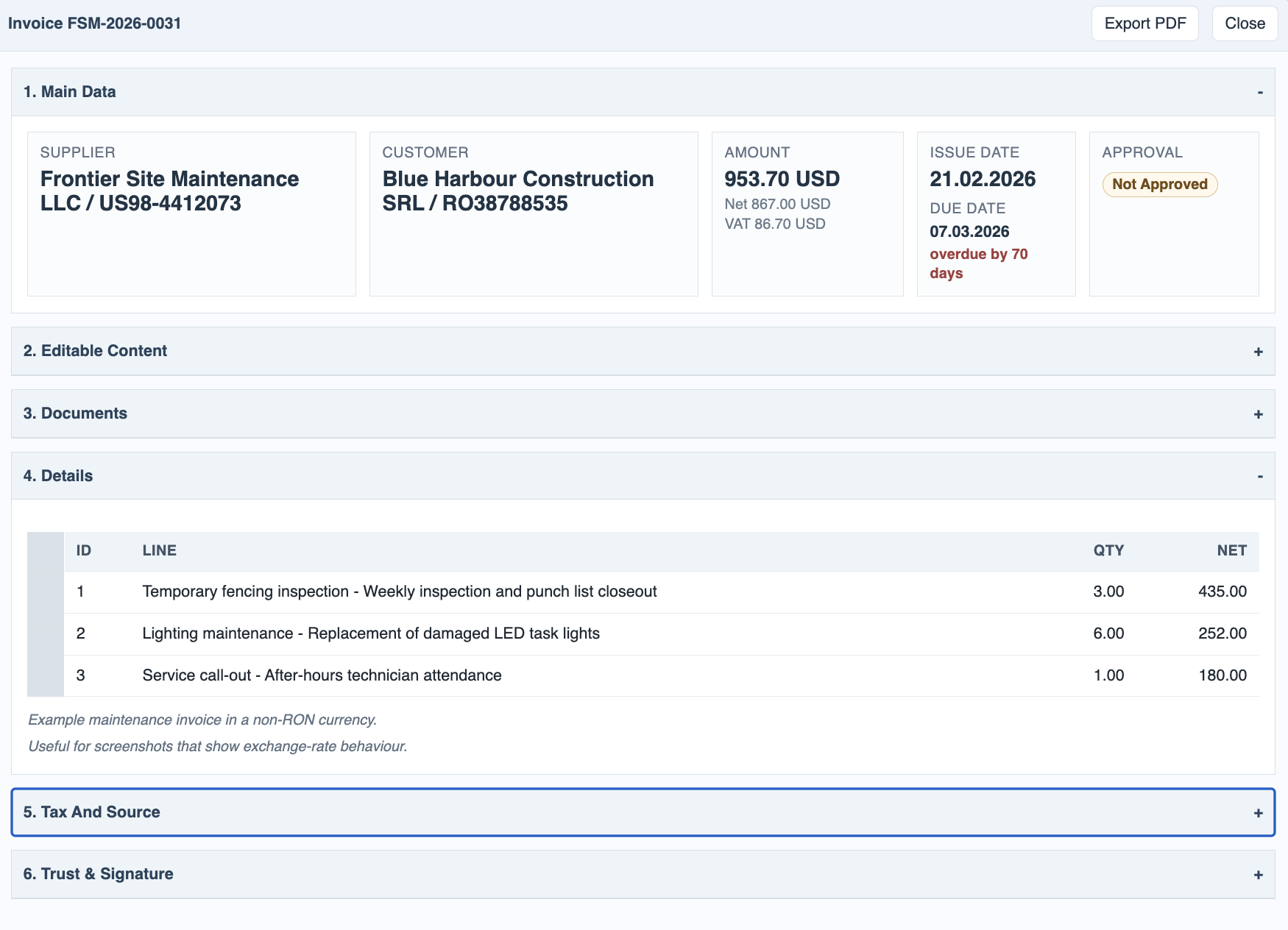This screenshot has height=930, width=1288.
Task: Expand the Editable Content section
Action: click(x=643, y=351)
